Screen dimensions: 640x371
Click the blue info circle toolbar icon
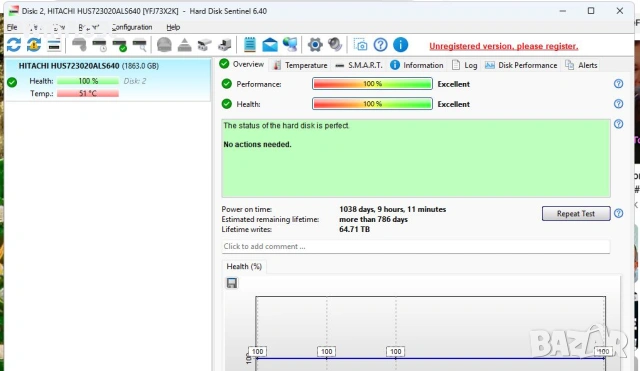coord(400,45)
